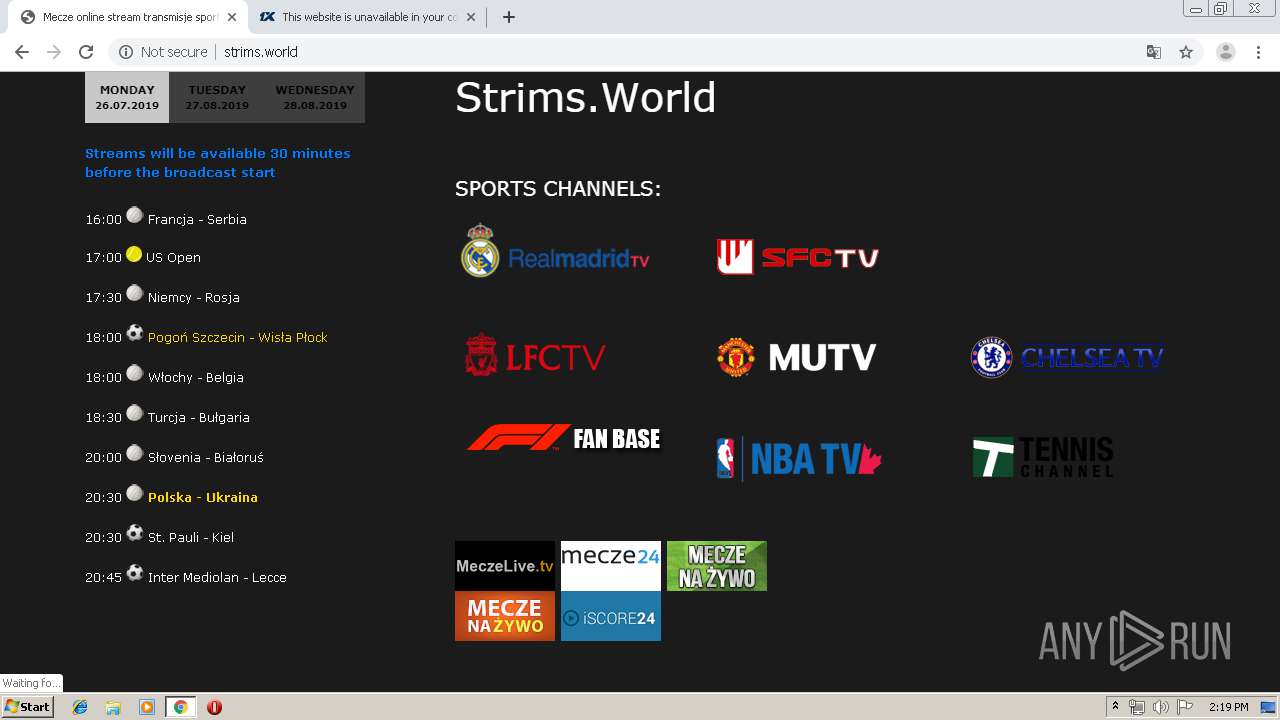The image size is (1280, 720).
Task: Open the MUTV channel logo
Action: [797, 357]
